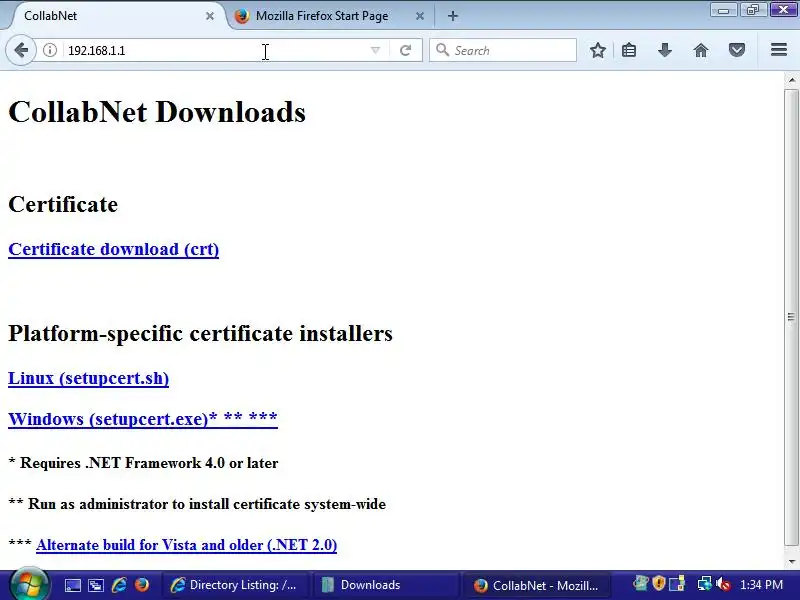800x600 pixels.
Task: Open the Firefox hamburger menu
Action: pos(779,49)
